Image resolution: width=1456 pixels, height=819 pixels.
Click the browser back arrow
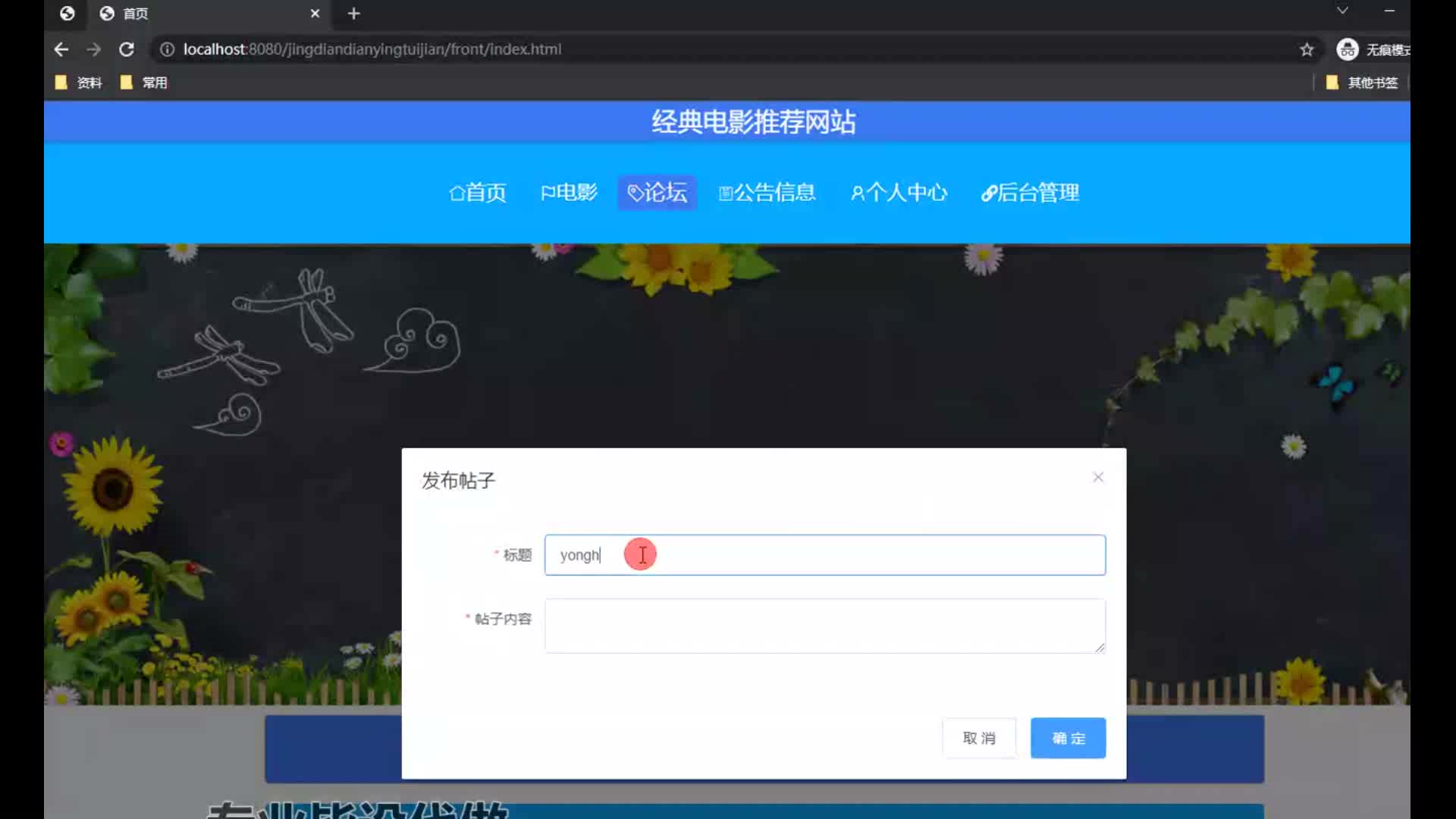(x=61, y=49)
